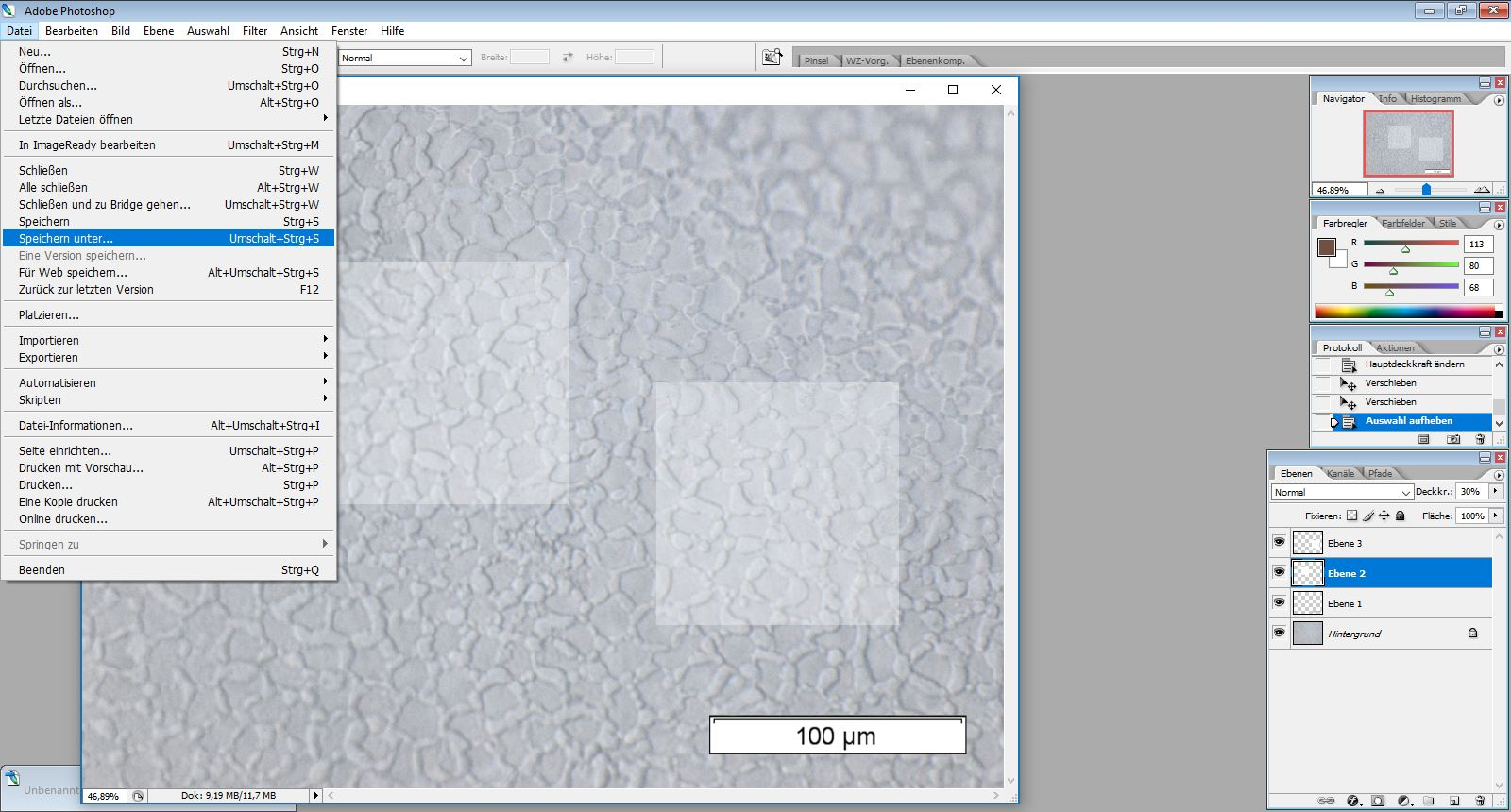
Task: Hide the Ebene 2 layer
Action: point(1280,572)
